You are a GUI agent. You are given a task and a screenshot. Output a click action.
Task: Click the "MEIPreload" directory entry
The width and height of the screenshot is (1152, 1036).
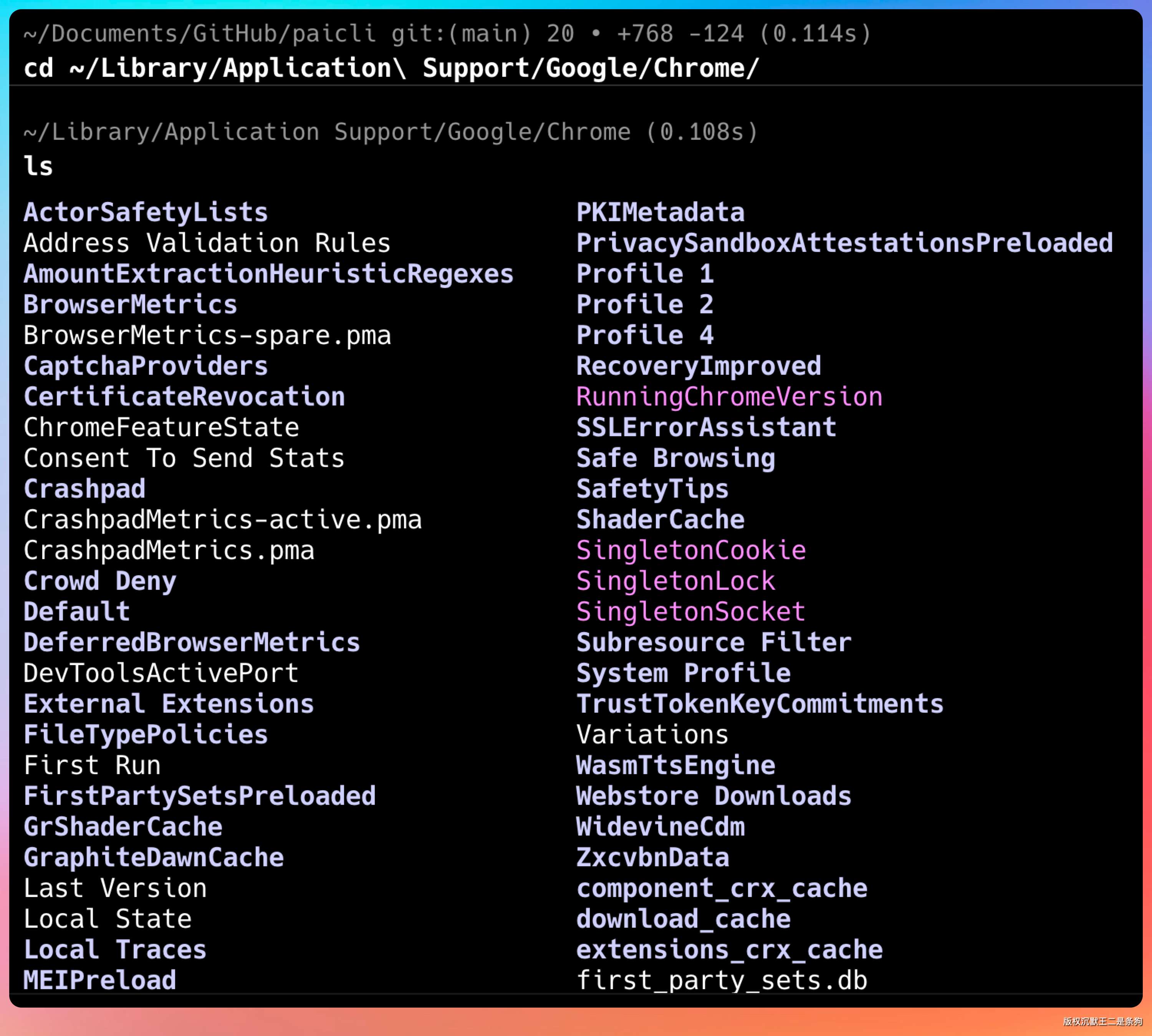click(99, 981)
